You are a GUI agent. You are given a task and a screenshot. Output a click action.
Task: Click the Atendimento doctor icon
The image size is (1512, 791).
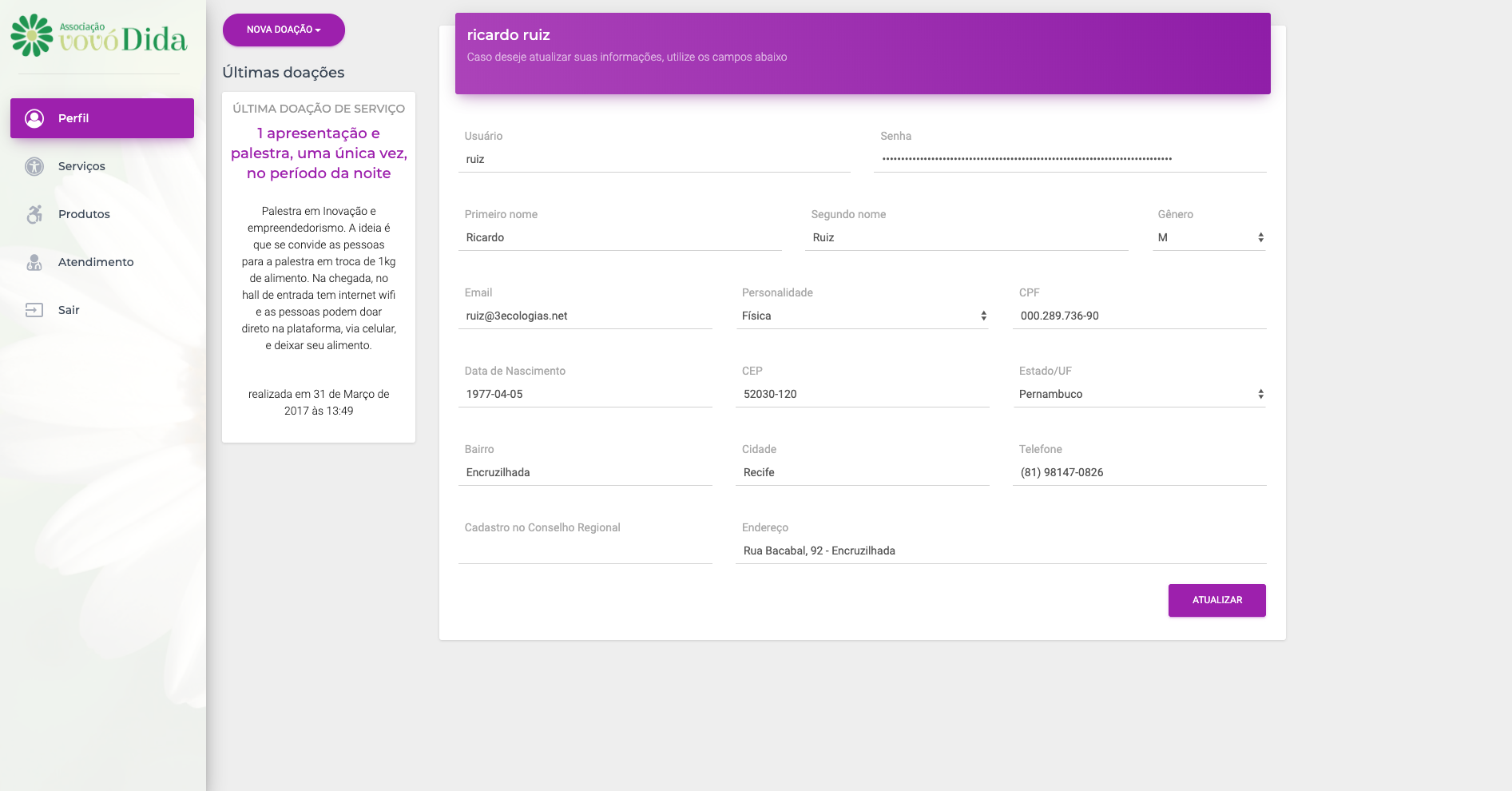34,262
